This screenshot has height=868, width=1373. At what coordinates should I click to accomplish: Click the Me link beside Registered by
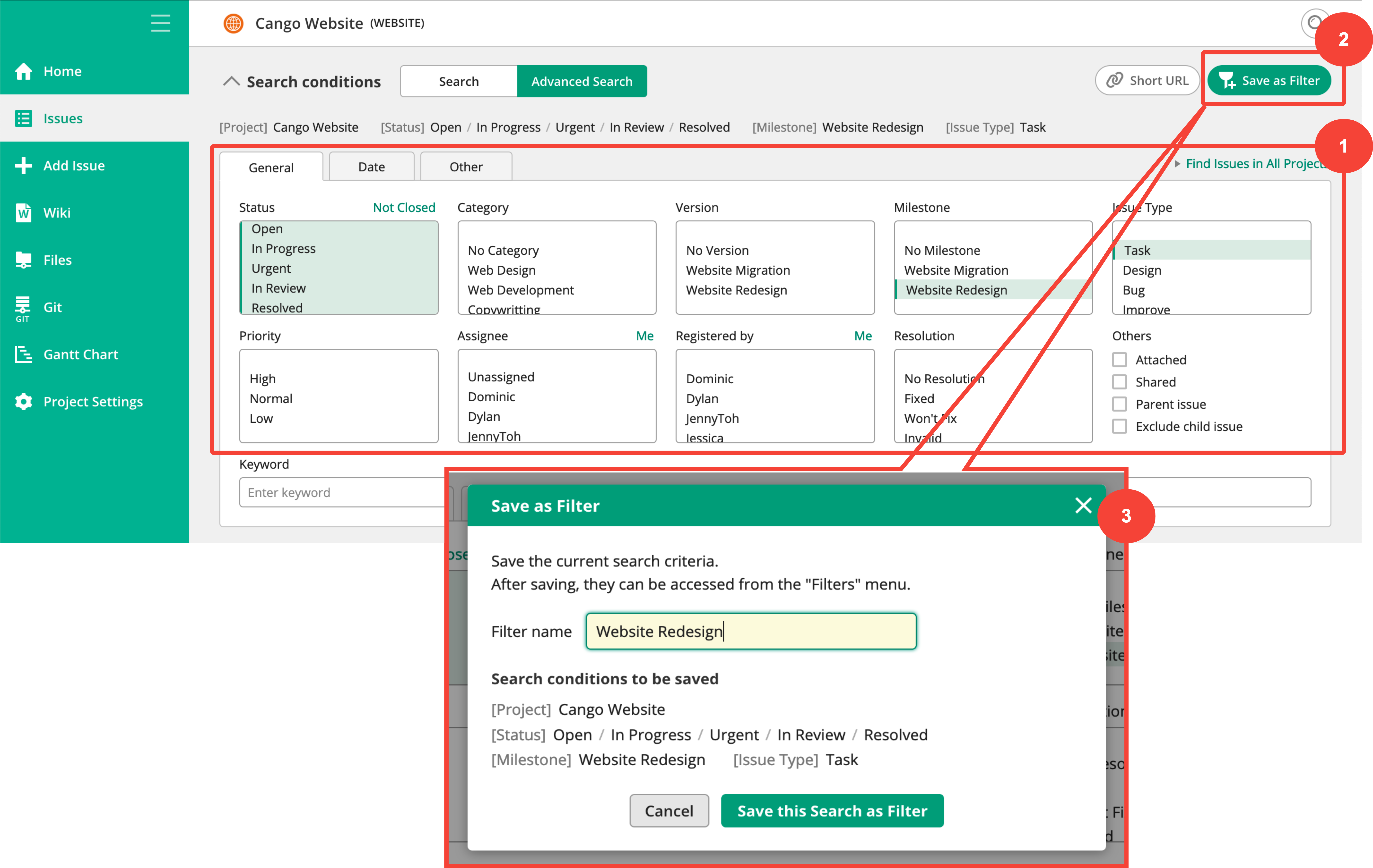click(x=863, y=336)
